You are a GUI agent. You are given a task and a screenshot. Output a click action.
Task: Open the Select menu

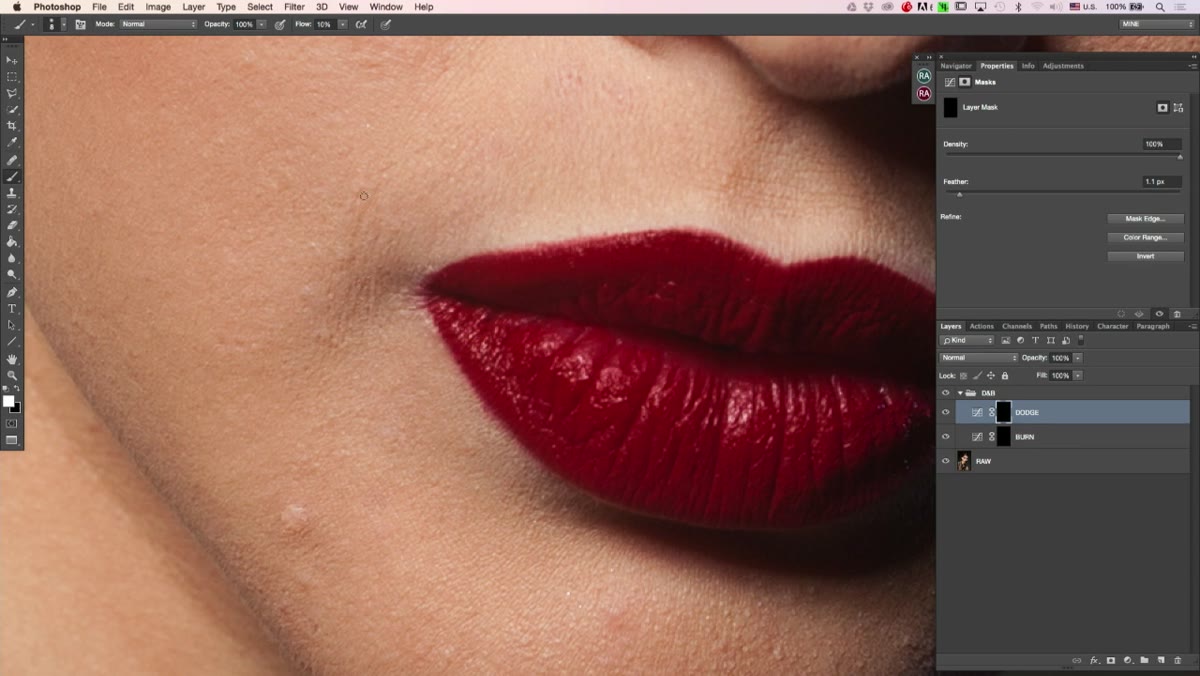pos(260,7)
